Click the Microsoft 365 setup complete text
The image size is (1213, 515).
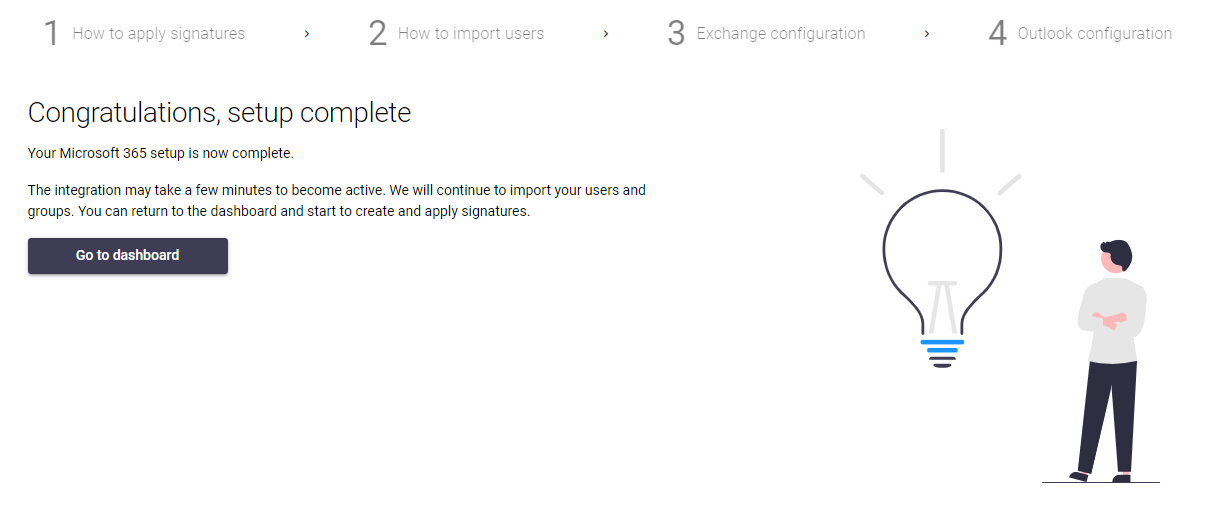pos(160,154)
